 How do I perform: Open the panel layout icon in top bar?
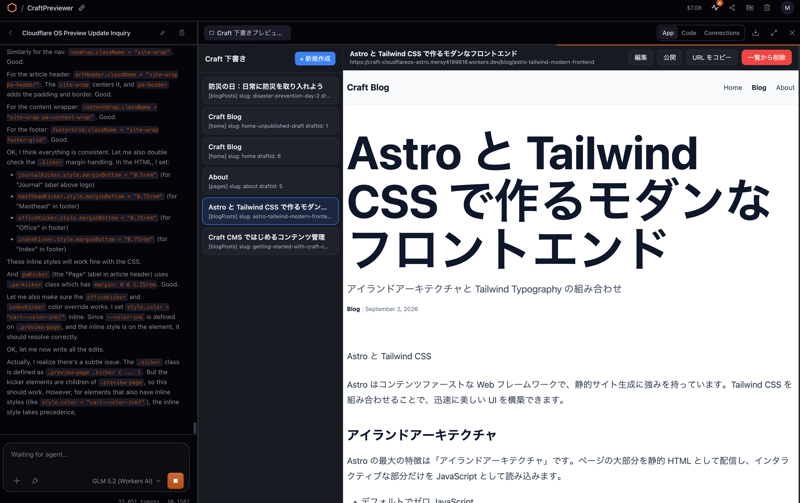(749, 8)
